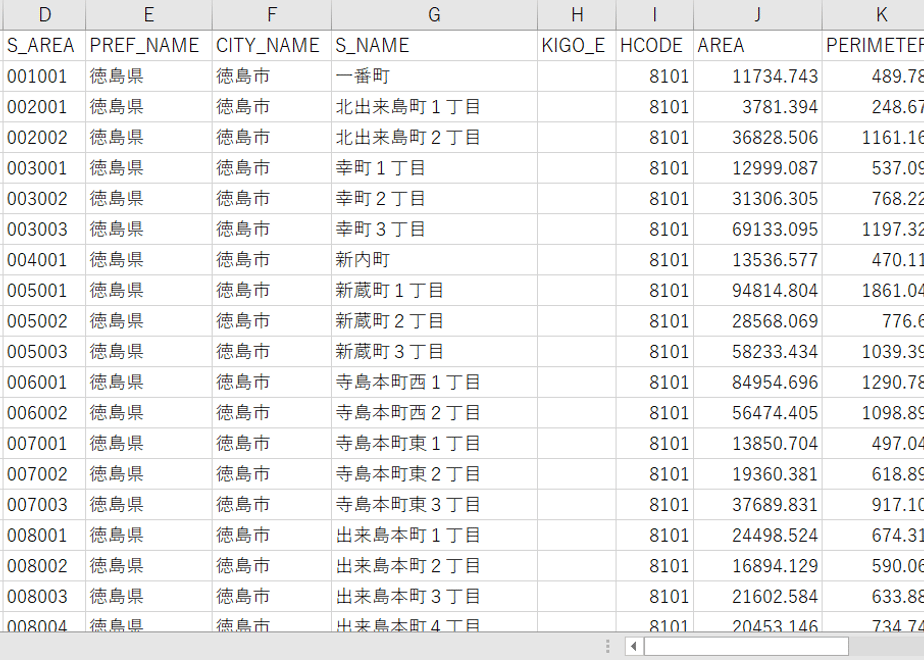924x660 pixels.
Task: Click the cell containing 幸町２丁目
Action: pyautogui.click(x=434, y=199)
